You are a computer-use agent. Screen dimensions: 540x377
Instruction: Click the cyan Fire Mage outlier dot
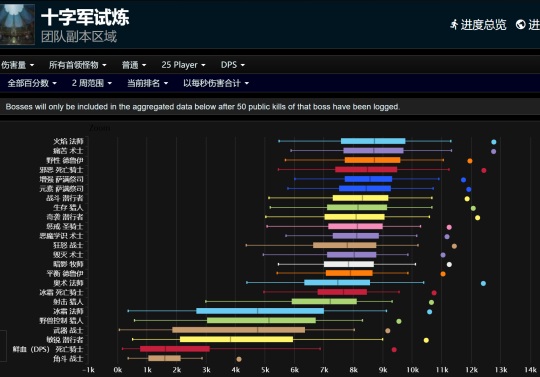point(494,142)
